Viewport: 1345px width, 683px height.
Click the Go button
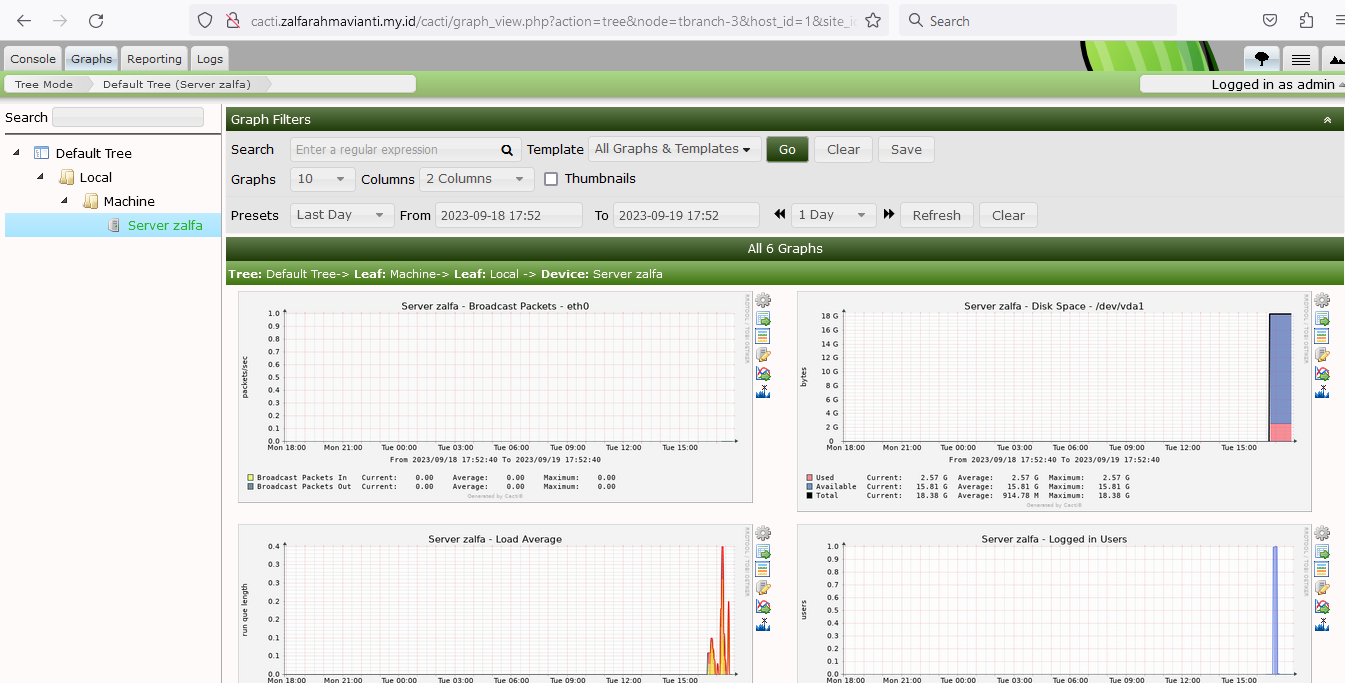click(x=787, y=149)
